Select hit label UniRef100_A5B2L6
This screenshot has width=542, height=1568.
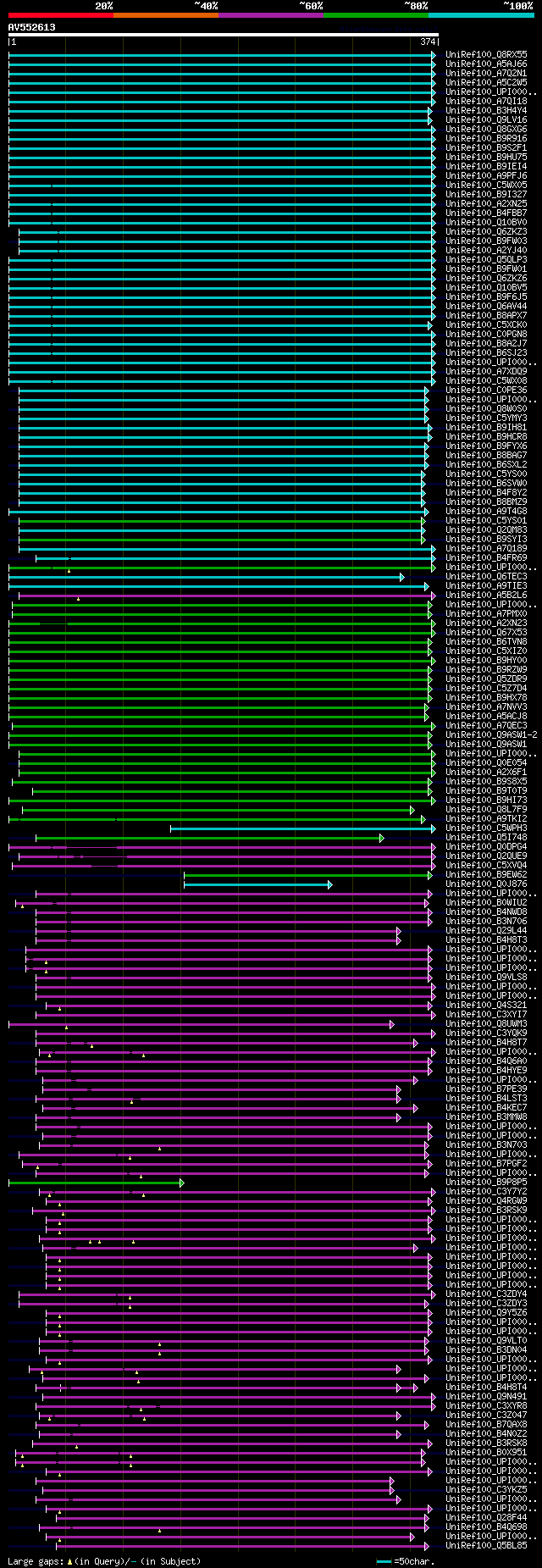(486, 596)
